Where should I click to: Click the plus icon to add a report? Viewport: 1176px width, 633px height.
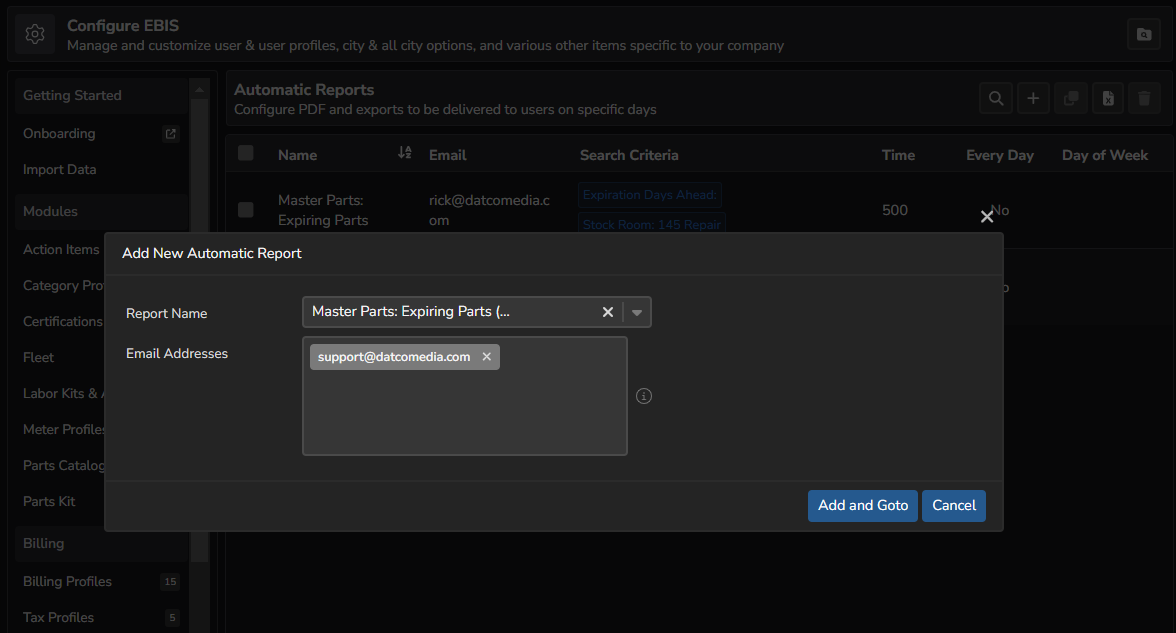[1033, 98]
